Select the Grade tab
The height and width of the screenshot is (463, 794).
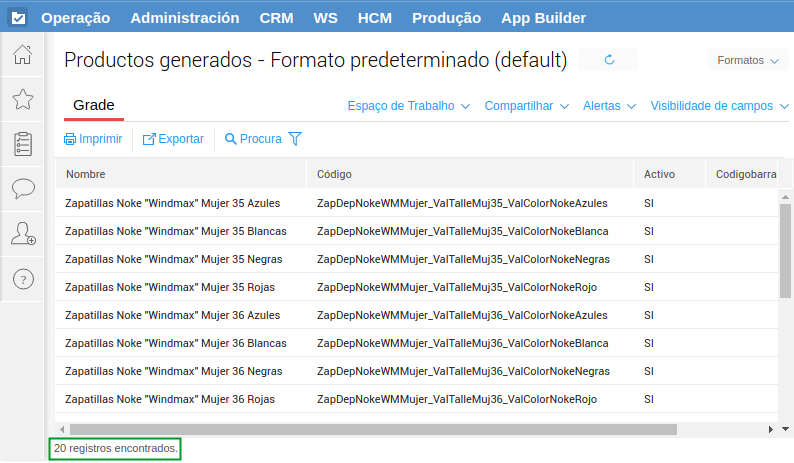pos(94,105)
